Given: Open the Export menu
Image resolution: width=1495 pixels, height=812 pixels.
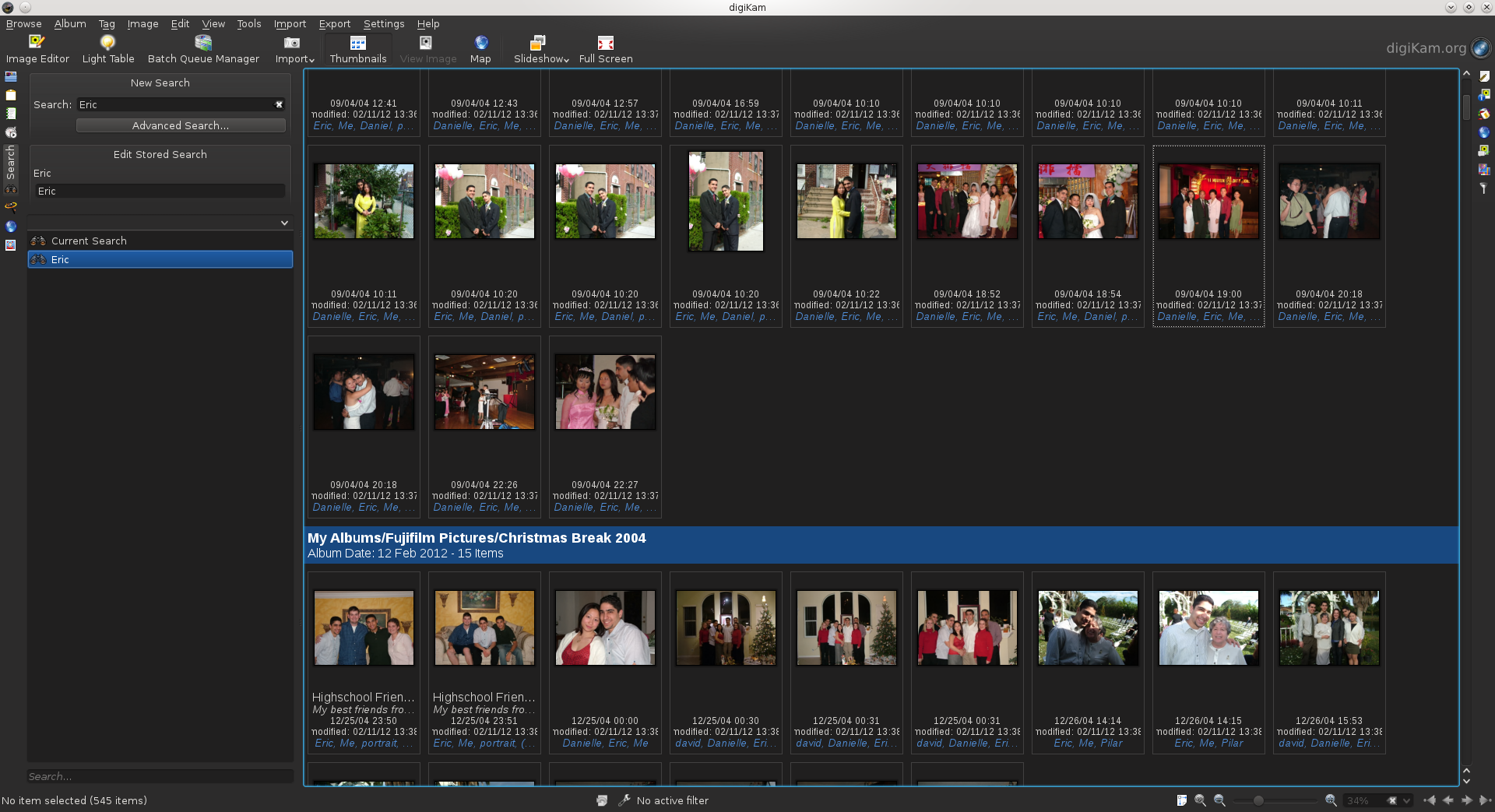Looking at the screenshot, I should tap(335, 23).
